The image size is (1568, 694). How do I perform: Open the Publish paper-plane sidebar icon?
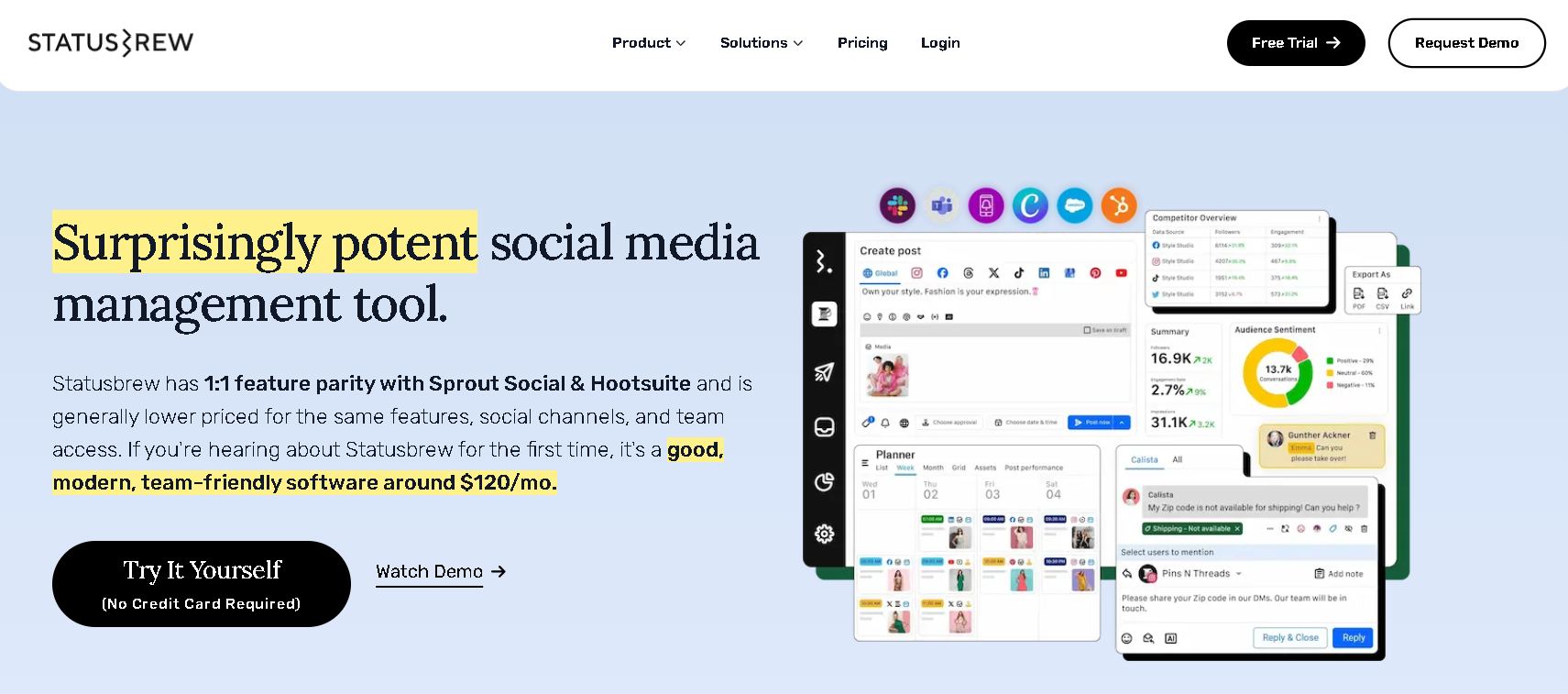pyautogui.click(x=825, y=371)
